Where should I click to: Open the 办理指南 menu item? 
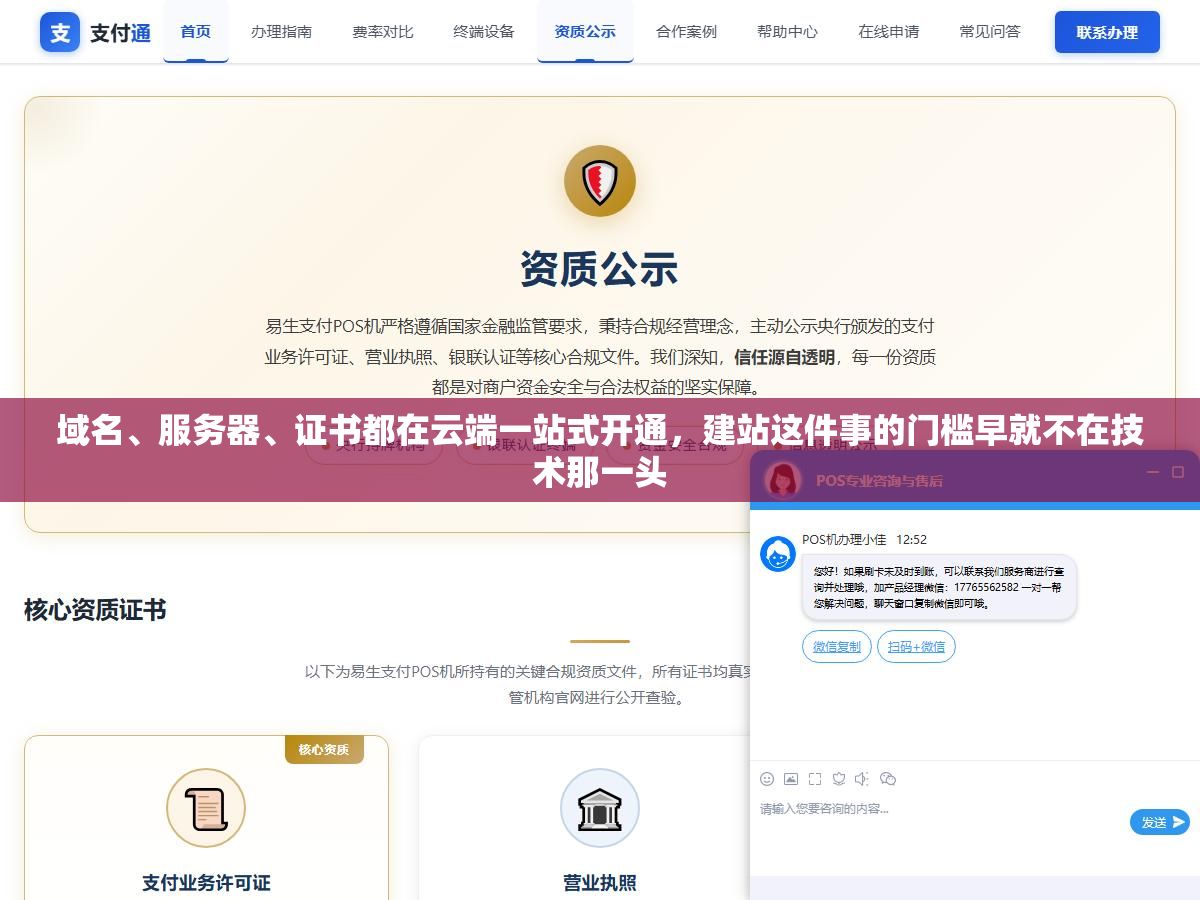pos(281,31)
